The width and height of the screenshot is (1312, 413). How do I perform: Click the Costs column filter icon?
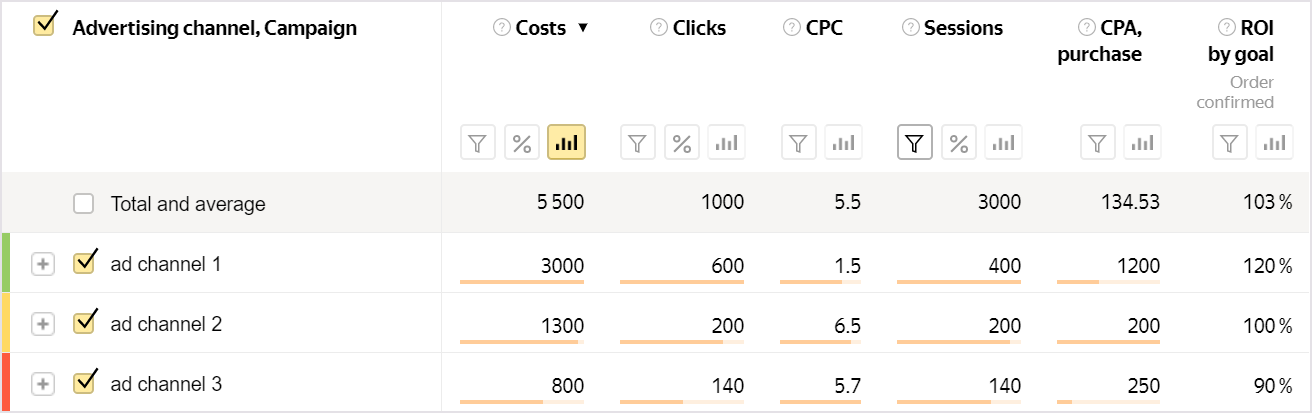[x=478, y=143]
